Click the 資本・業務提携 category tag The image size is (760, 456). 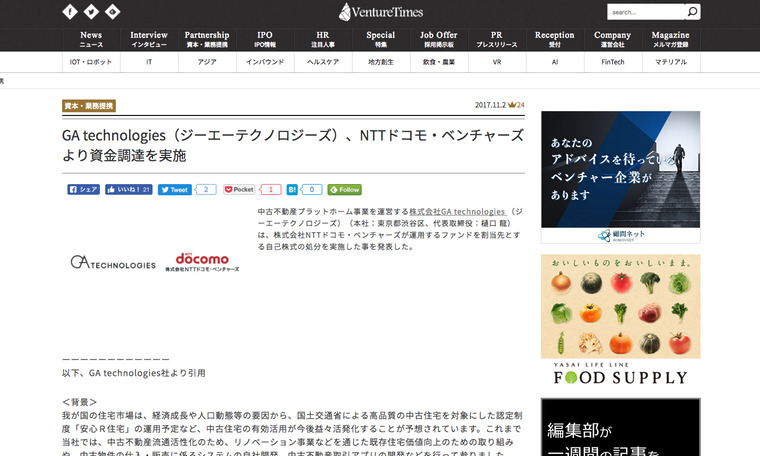(x=89, y=105)
